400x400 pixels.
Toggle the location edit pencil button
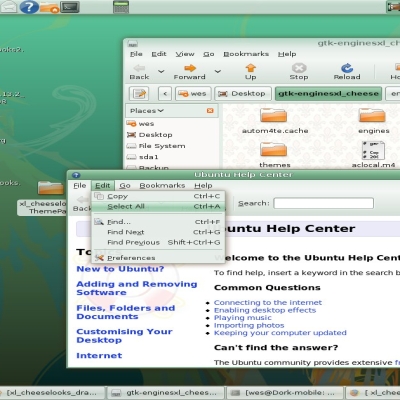click(x=139, y=94)
